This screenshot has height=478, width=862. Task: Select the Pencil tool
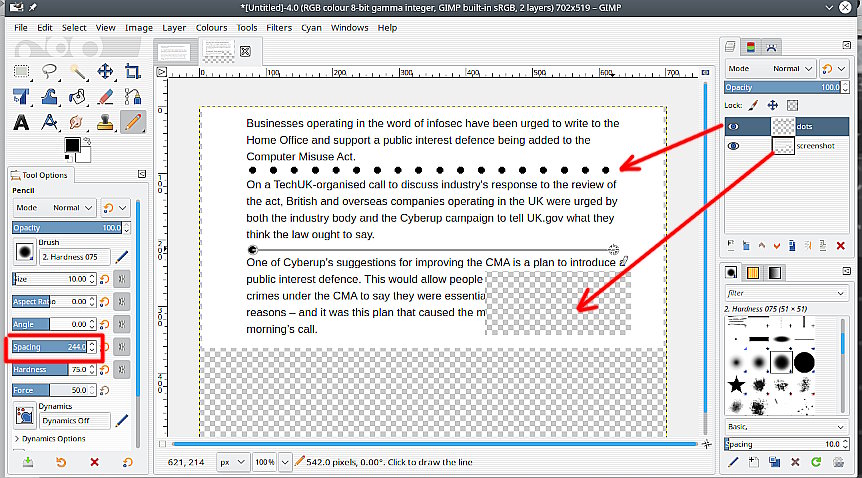click(132, 122)
